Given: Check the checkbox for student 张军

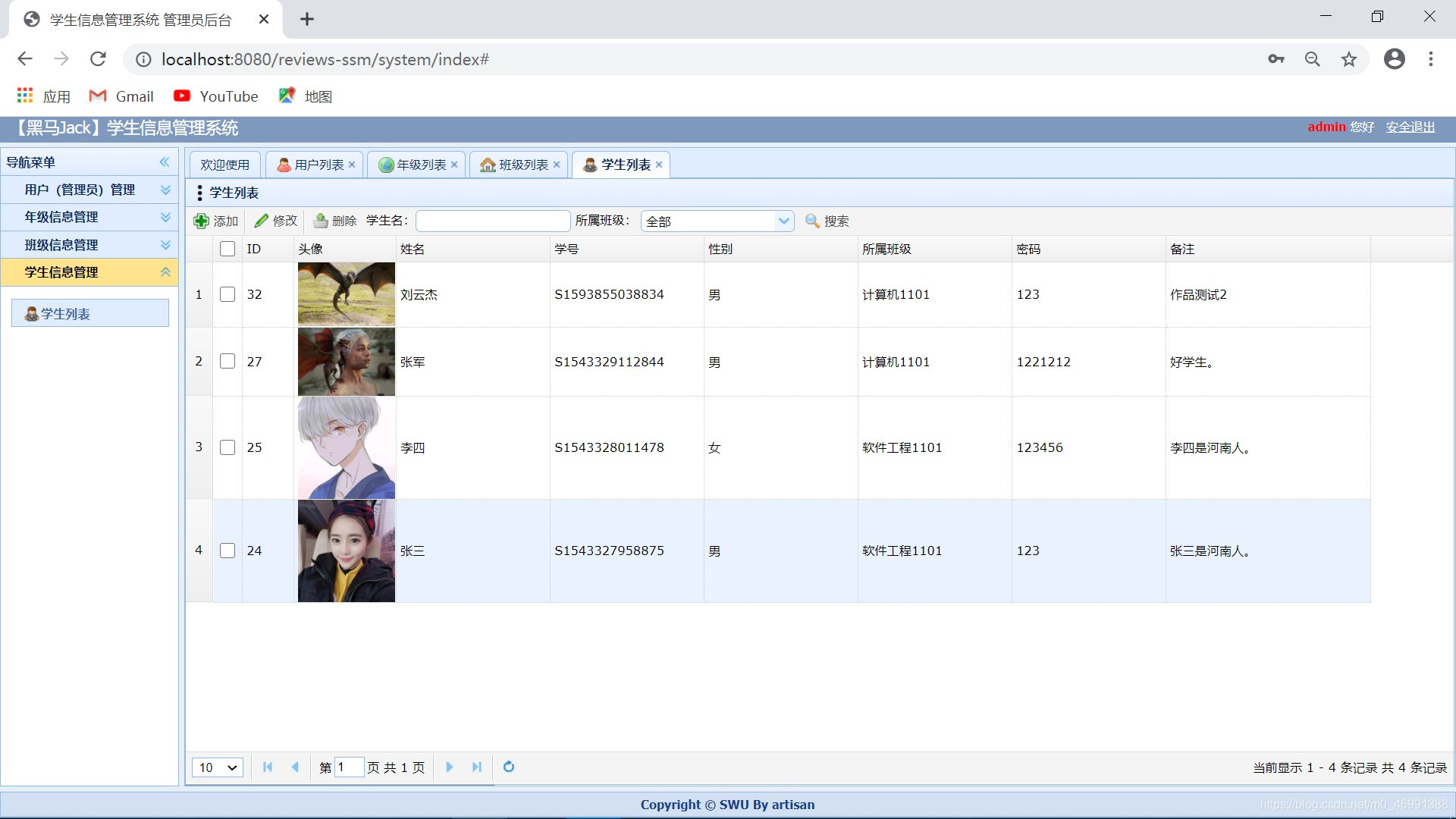Looking at the screenshot, I should (x=227, y=361).
